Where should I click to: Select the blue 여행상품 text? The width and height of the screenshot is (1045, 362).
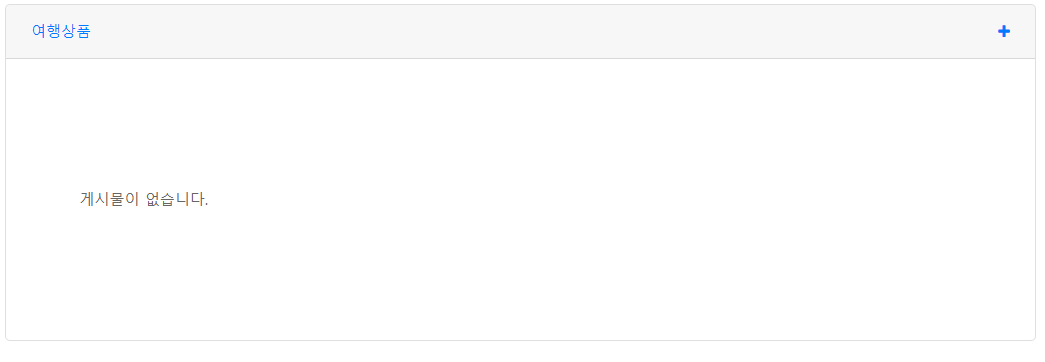[x=61, y=31]
